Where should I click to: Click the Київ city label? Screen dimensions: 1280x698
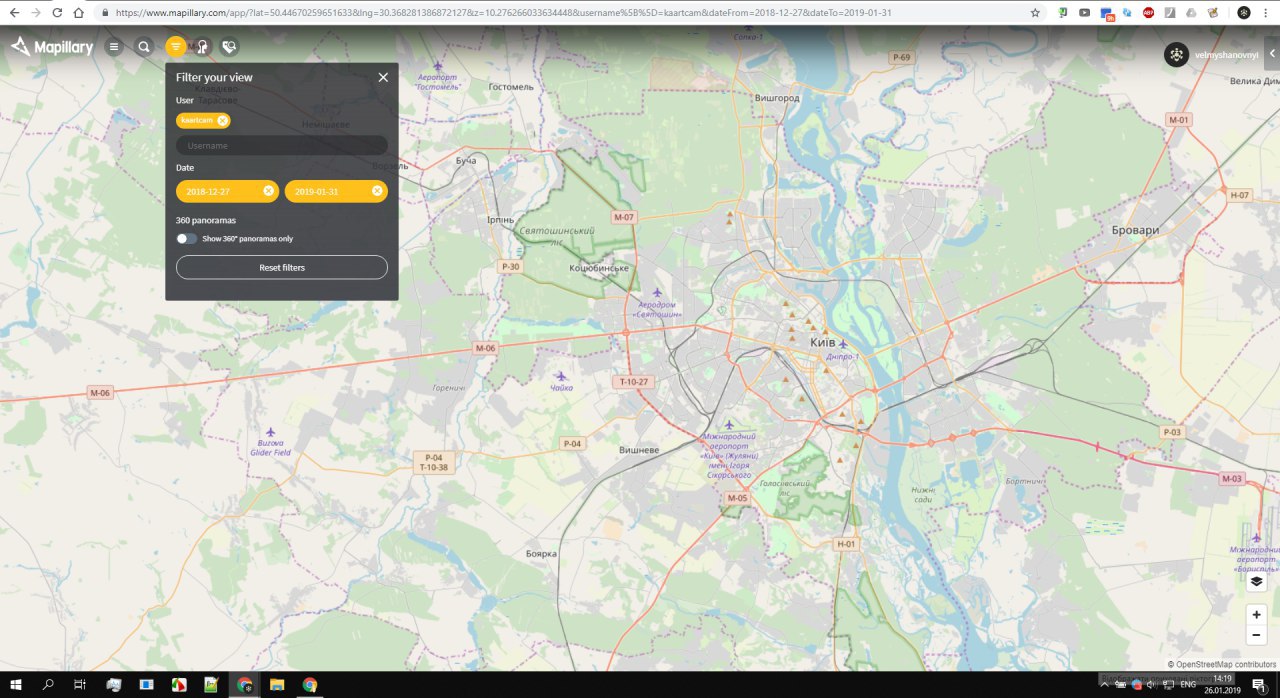[x=822, y=342]
